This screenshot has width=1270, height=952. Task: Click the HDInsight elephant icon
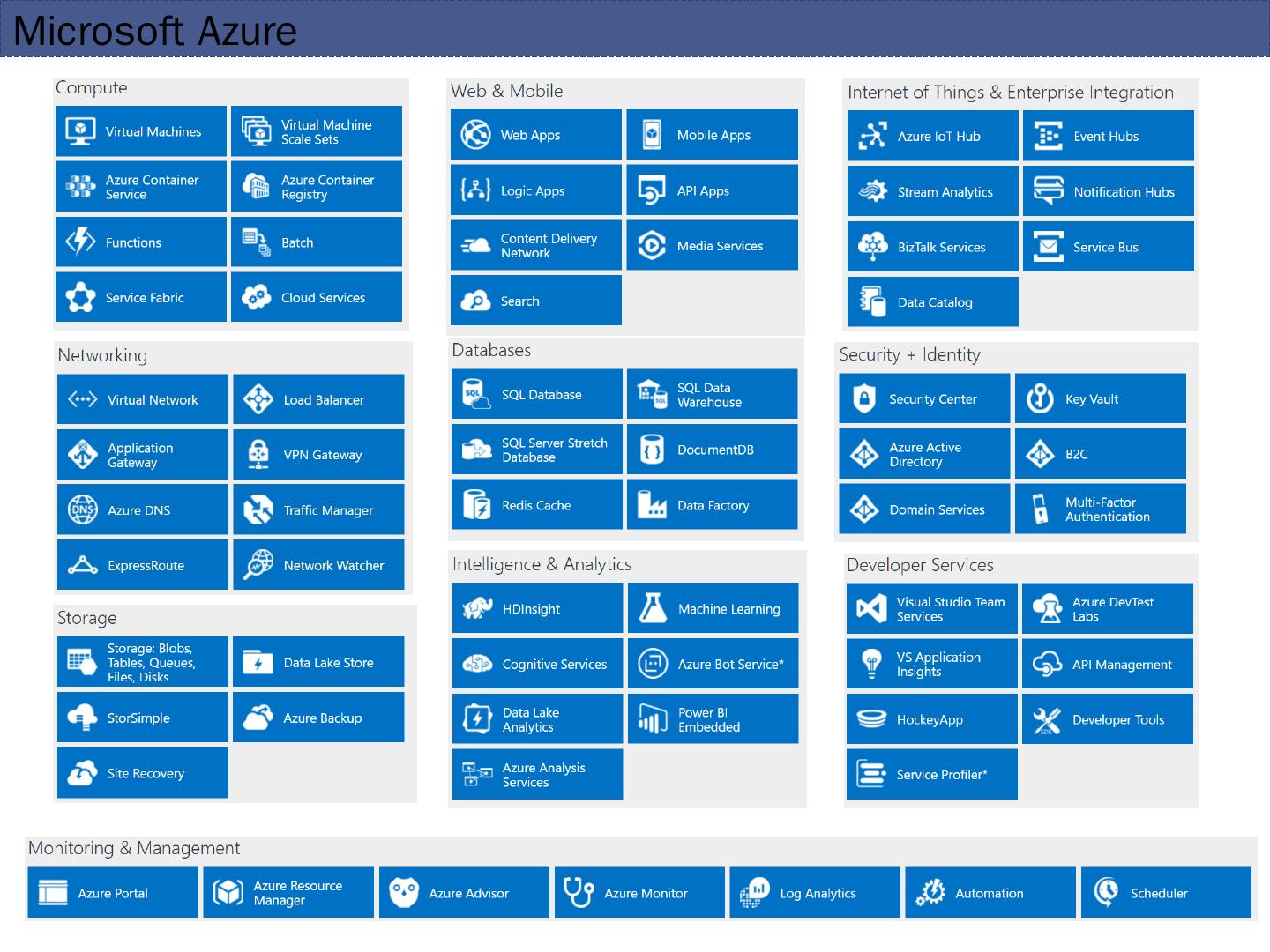point(477,608)
